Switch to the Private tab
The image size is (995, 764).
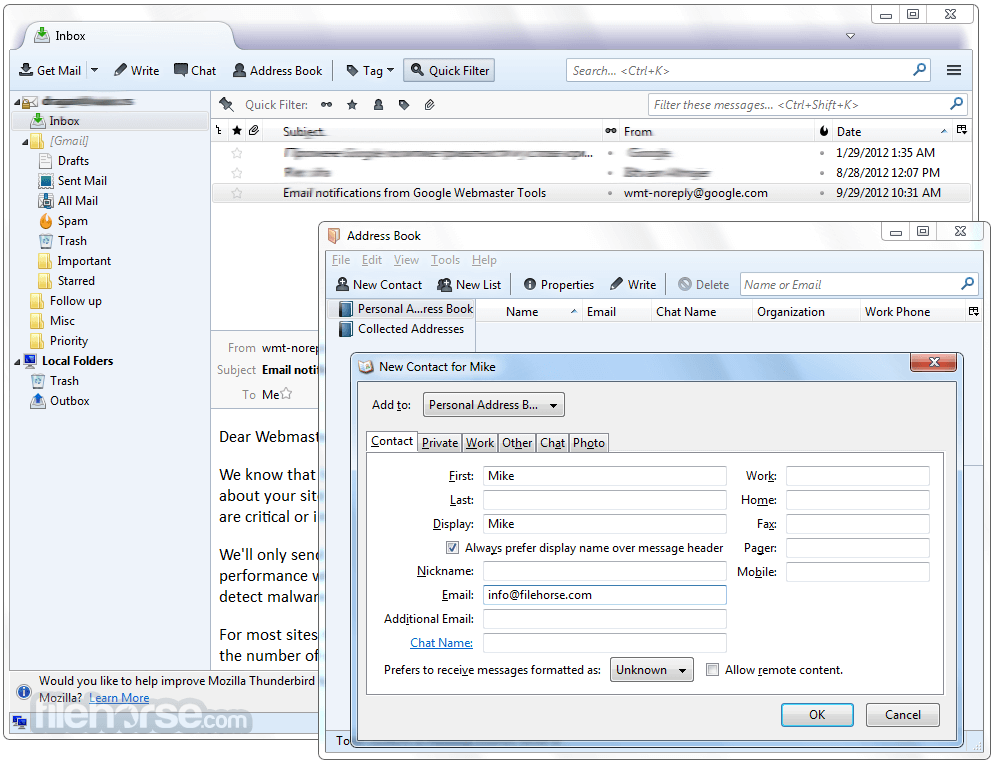point(440,443)
